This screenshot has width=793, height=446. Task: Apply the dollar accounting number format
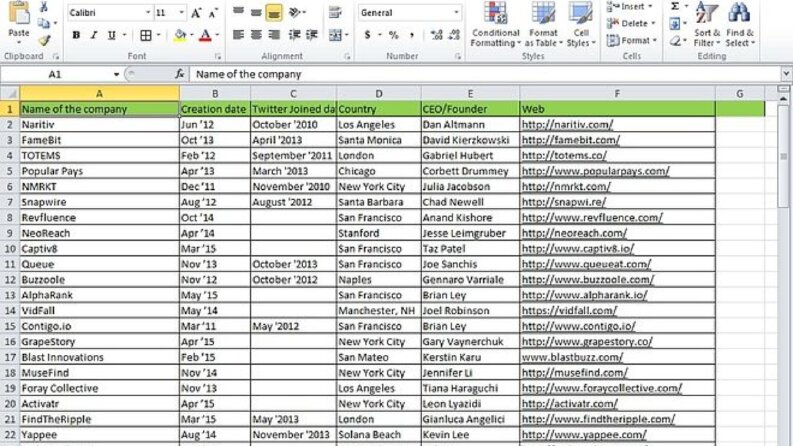[x=367, y=35]
